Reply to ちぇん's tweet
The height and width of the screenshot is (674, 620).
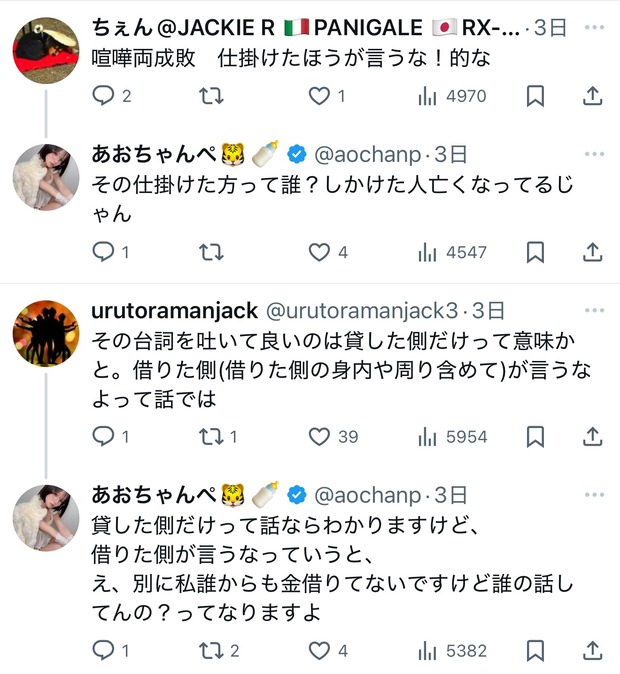(x=104, y=96)
